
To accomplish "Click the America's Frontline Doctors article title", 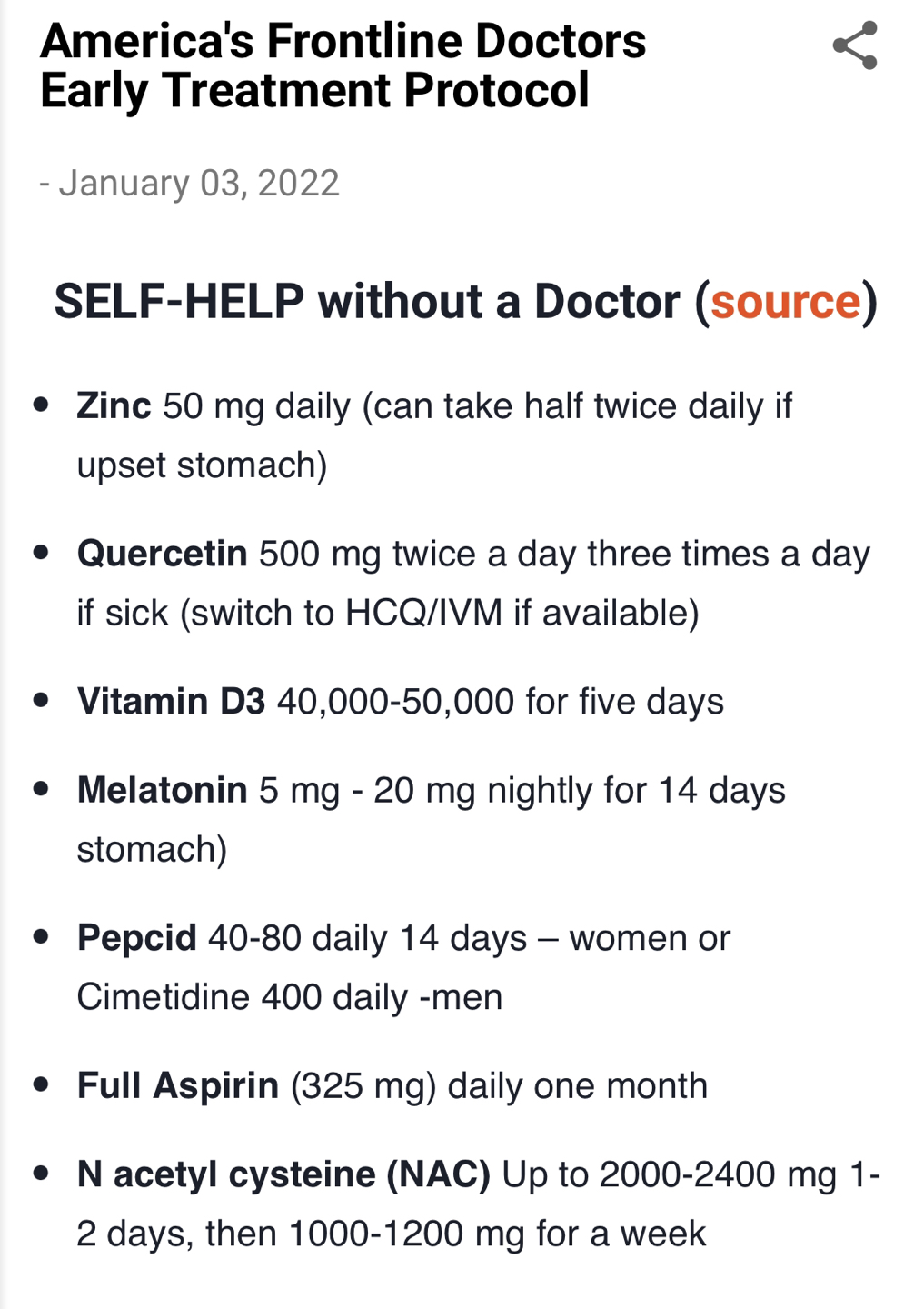I will [343, 65].
